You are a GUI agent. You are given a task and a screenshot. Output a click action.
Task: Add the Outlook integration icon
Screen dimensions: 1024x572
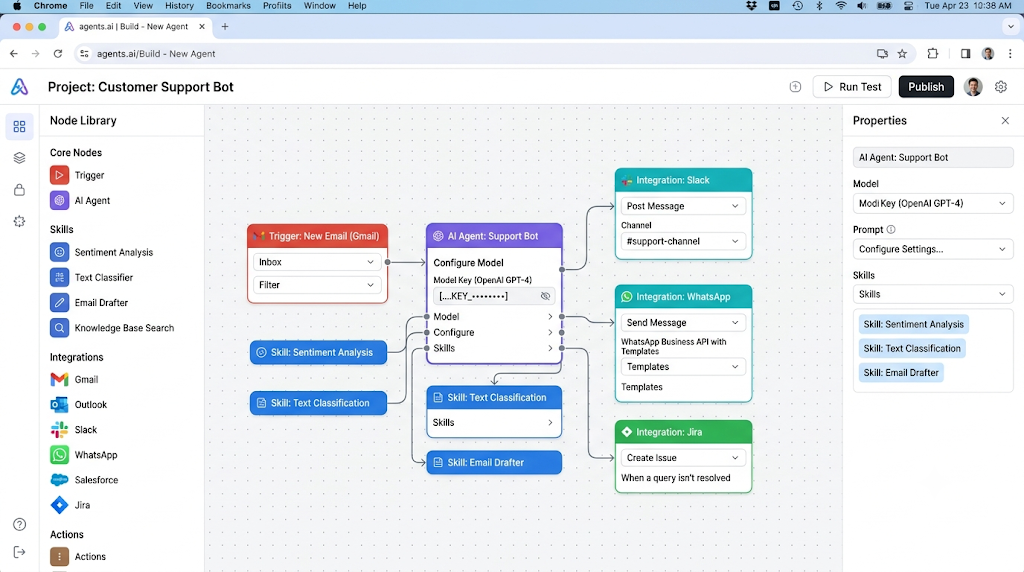(59, 405)
